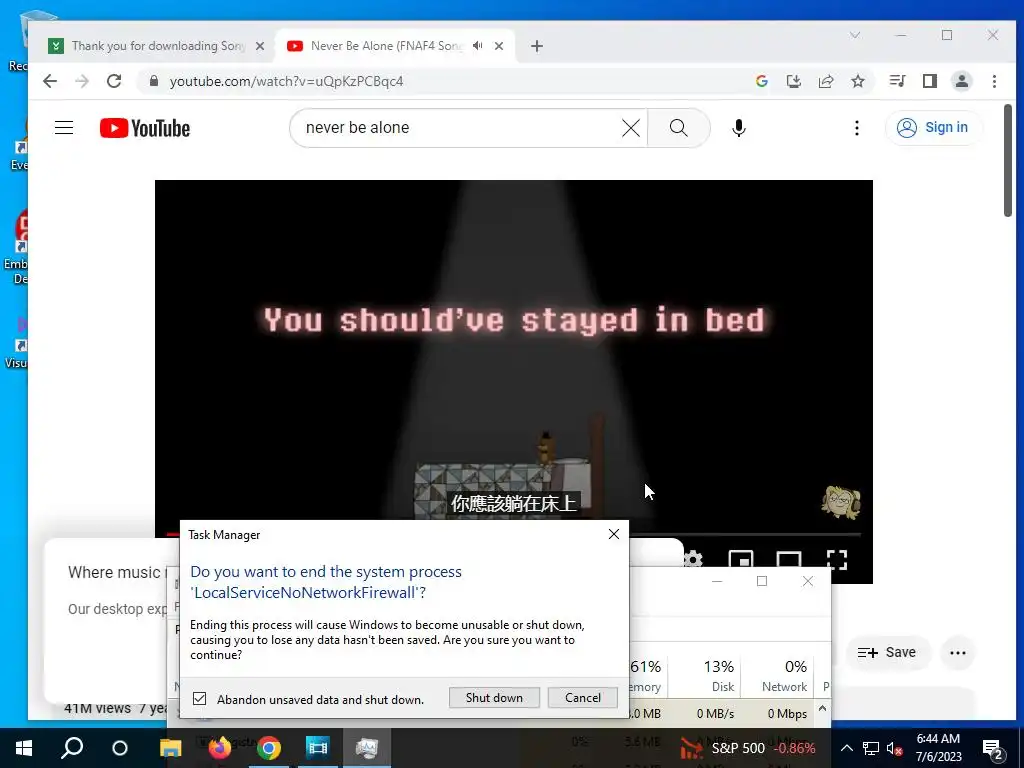Cancel the Task Manager end process dialog

click(x=583, y=697)
